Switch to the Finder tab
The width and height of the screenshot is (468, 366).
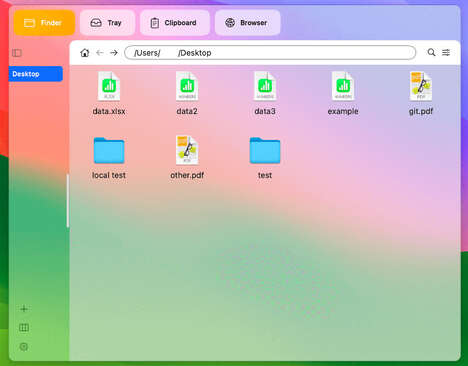44,23
